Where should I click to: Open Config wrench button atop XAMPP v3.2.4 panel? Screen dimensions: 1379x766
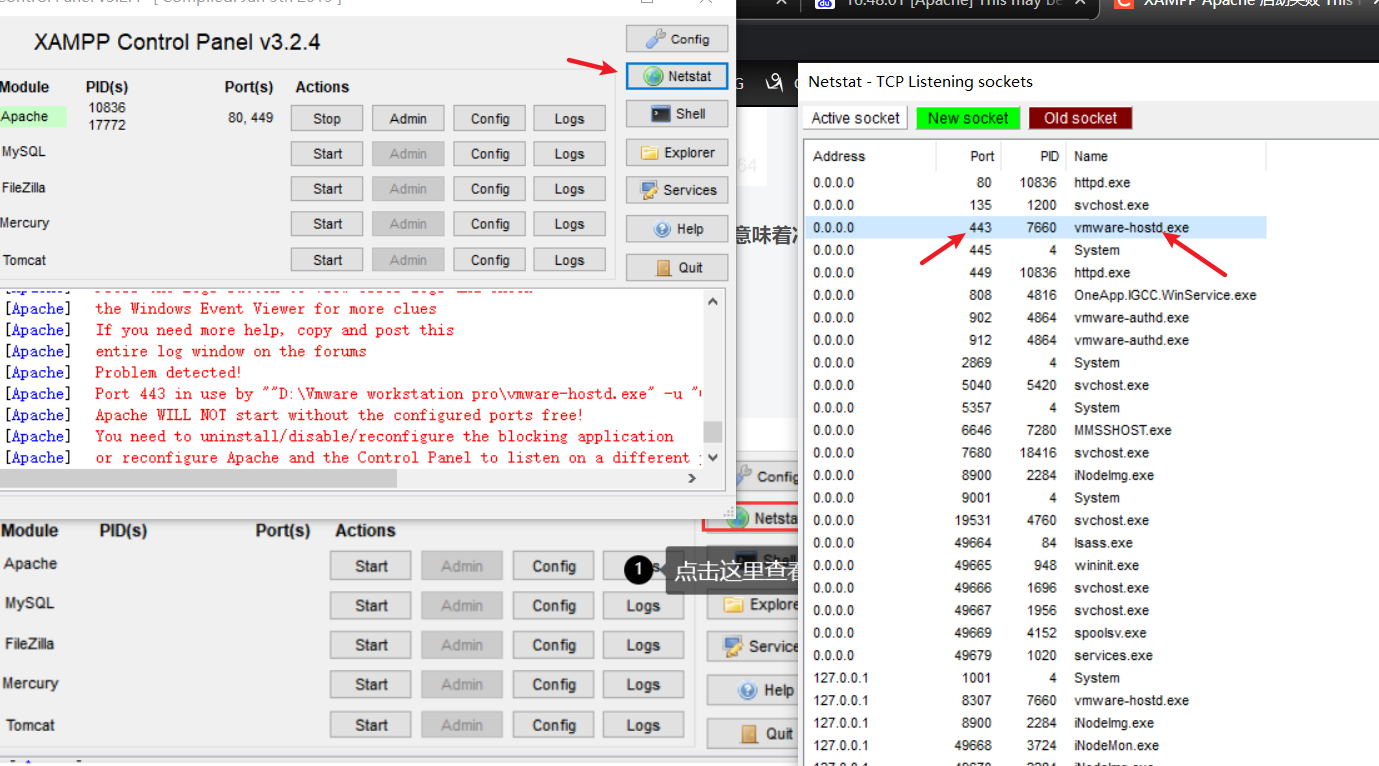pyautogui.click(x=677, y=39)
